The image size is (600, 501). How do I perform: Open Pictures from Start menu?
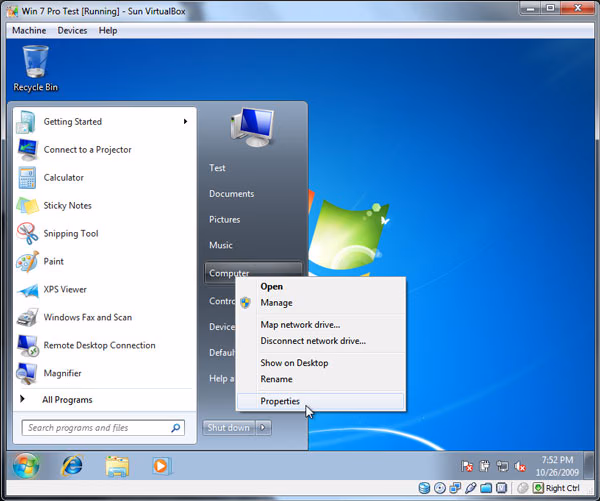tap(225, 220)
